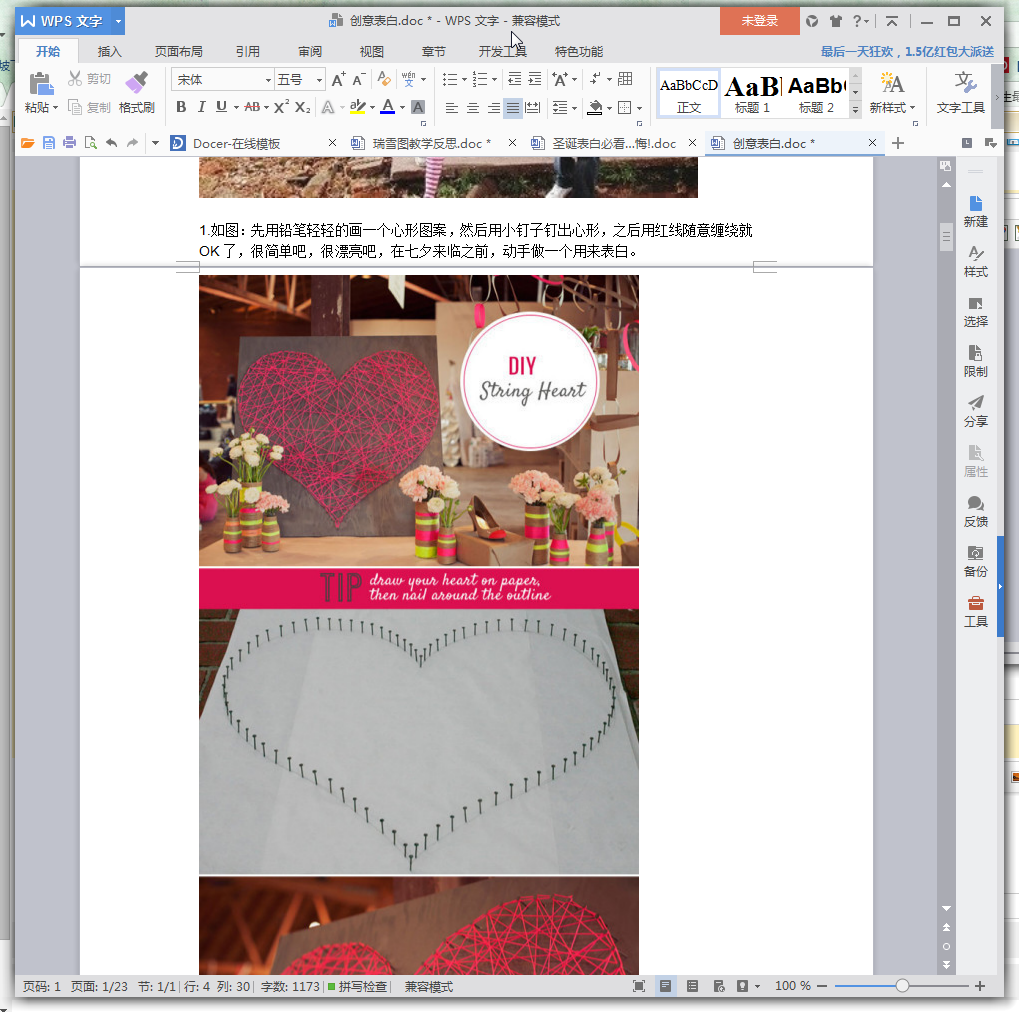The height and width of the screenshot is (1012, 1019).
Task: Switch to the 插入 ribbon tab
Action: pos(109,51)
